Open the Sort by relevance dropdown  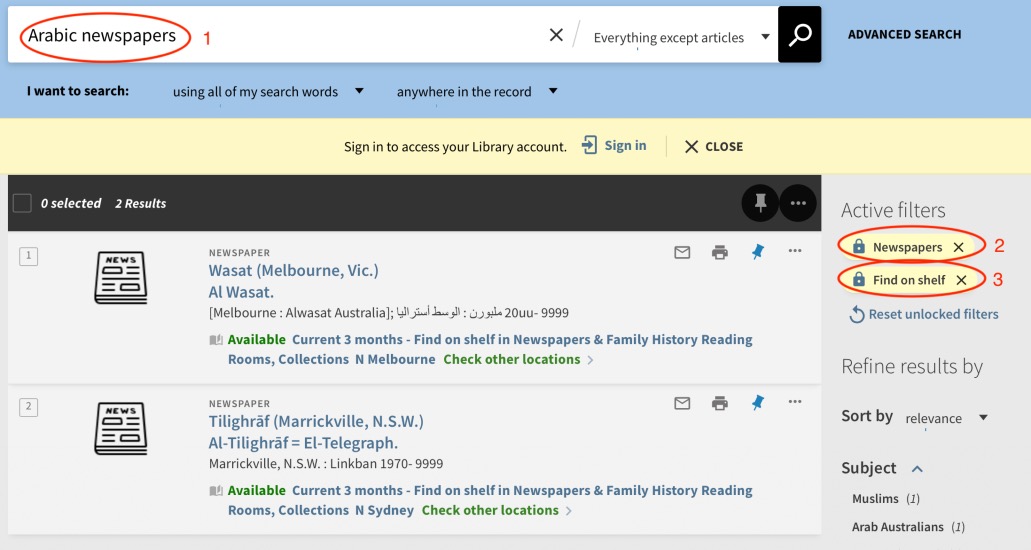click(x=947, y=418)
